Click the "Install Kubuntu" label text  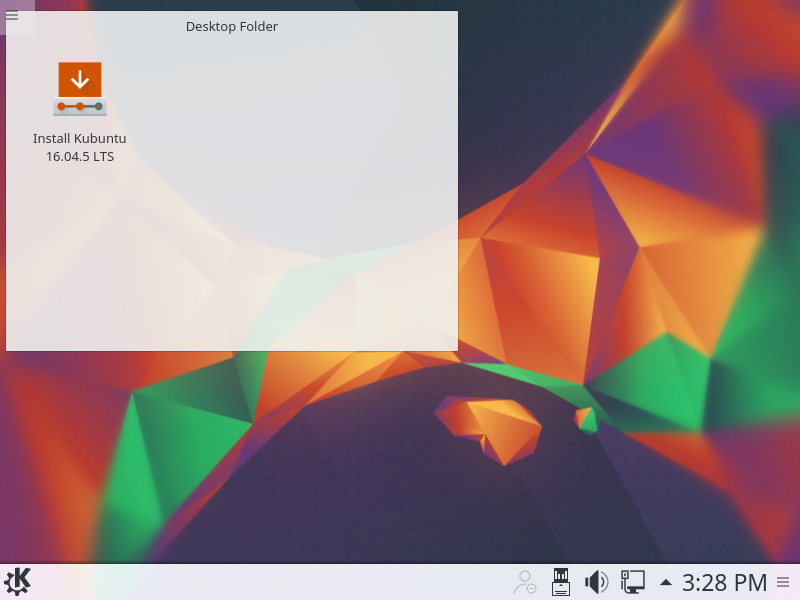[x=80, y=139]
